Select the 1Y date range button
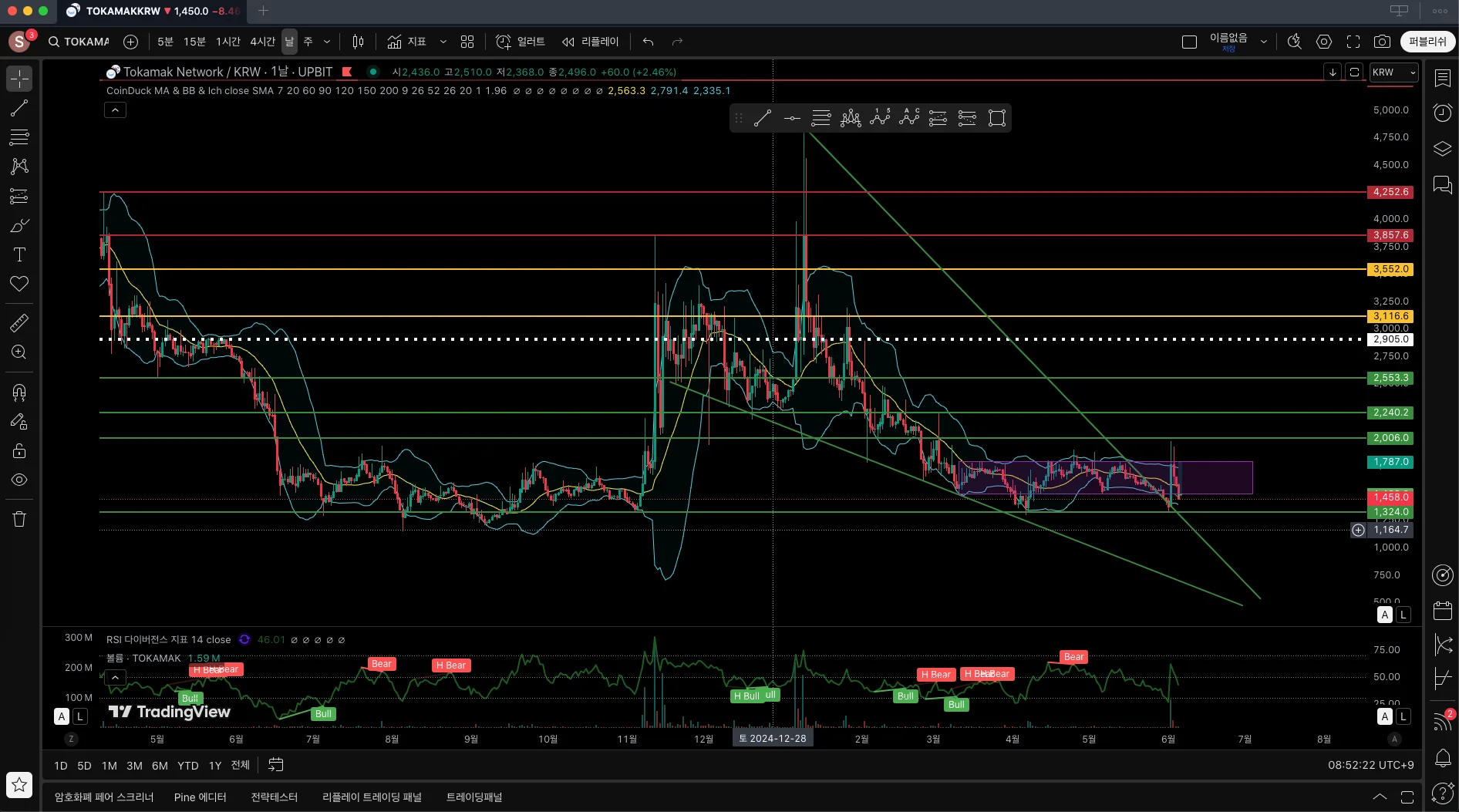 tap(215, 765)
